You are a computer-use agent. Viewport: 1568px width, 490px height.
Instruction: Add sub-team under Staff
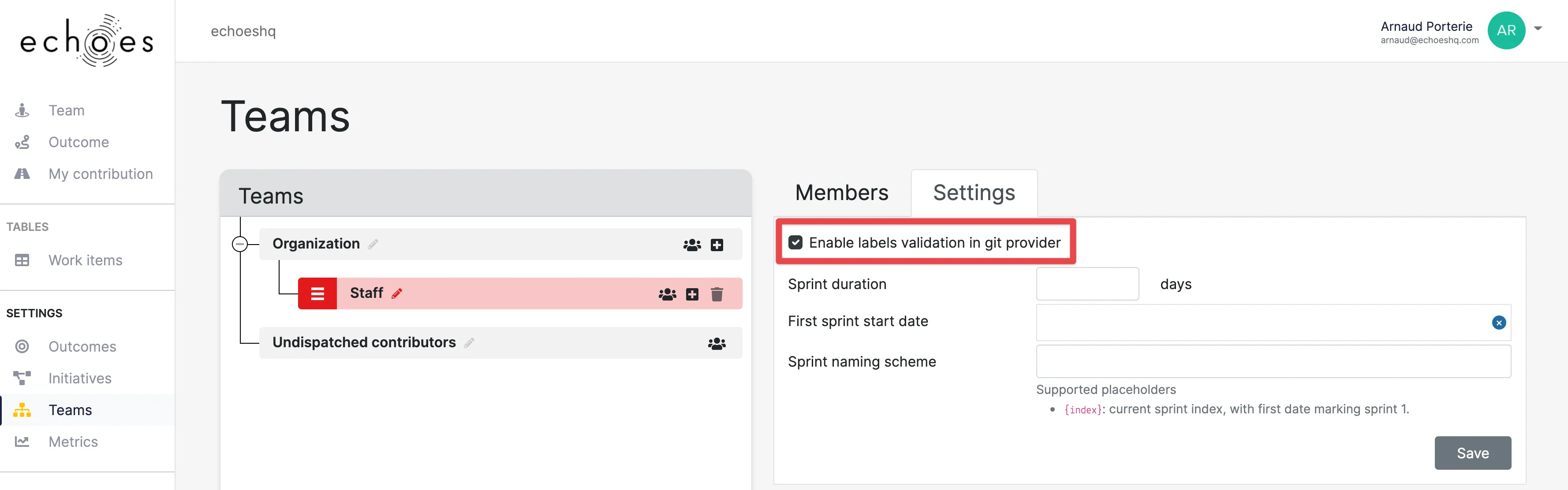click(x=692, y=294)
